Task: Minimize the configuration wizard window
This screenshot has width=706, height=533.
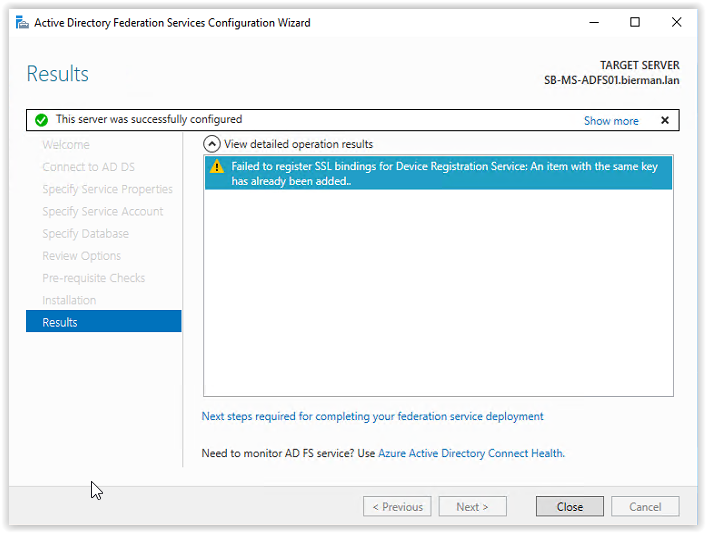Action: (x=594, y=22)
